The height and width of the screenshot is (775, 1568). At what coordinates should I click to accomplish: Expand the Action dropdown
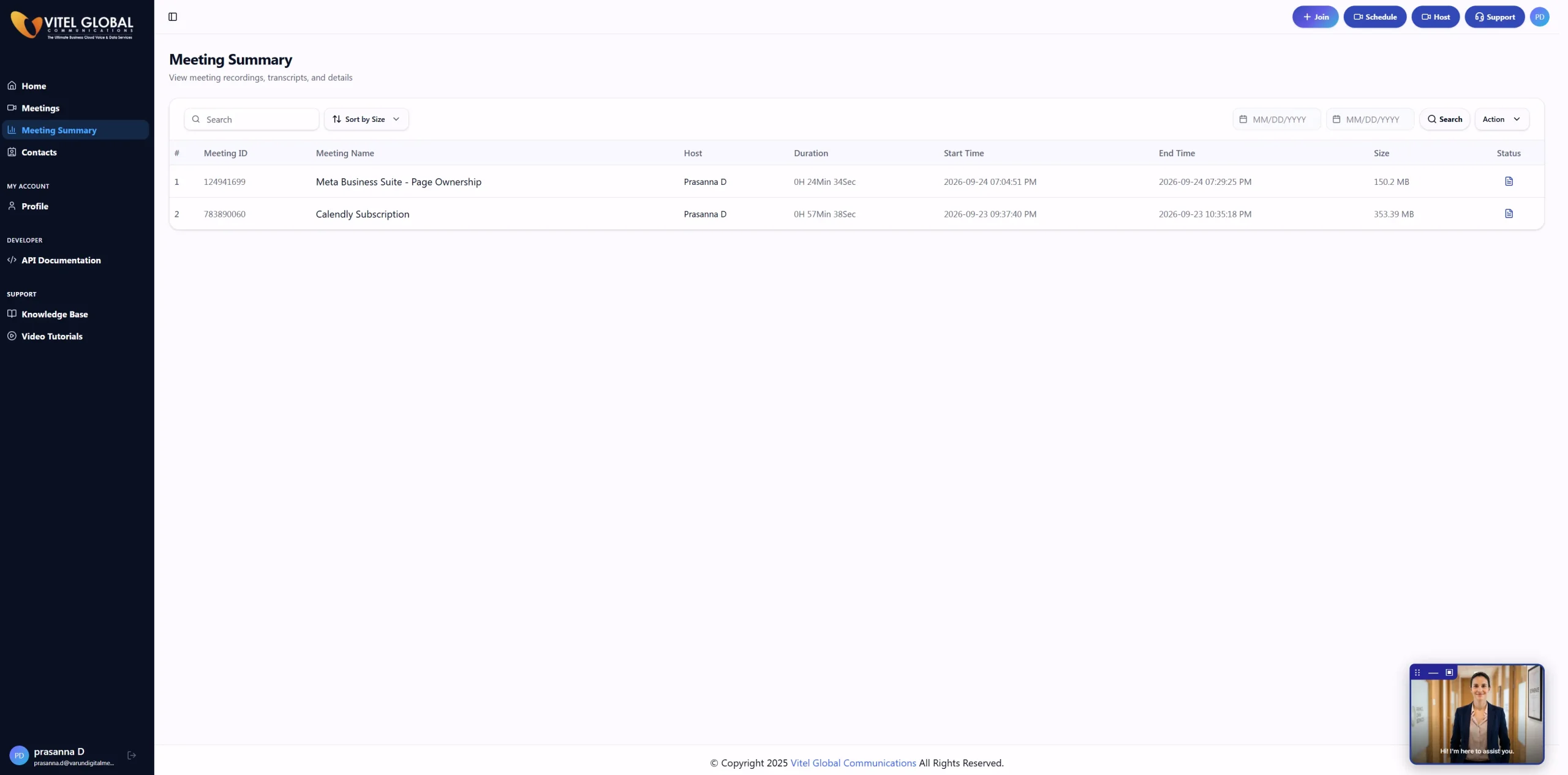(x=1502, y=119)
